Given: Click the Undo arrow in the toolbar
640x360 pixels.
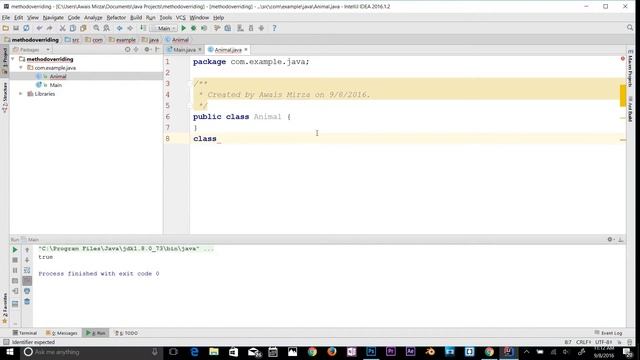Looking at the screenshot, I should [x=39, y=28].
